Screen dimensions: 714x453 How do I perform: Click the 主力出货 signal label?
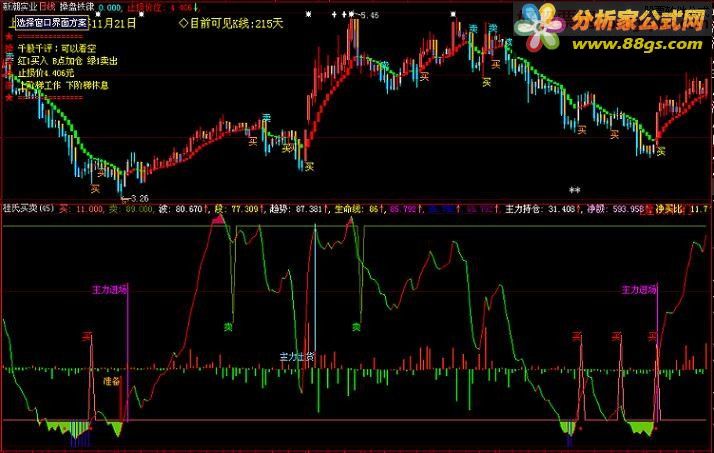[x=297, y=356]
